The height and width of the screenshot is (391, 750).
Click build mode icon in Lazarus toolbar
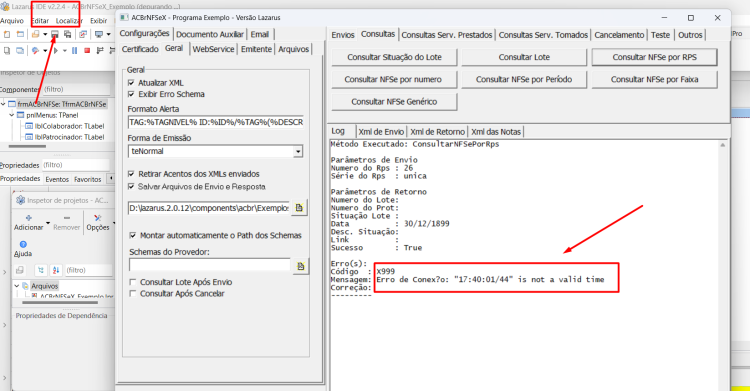[x=35, y=50]
